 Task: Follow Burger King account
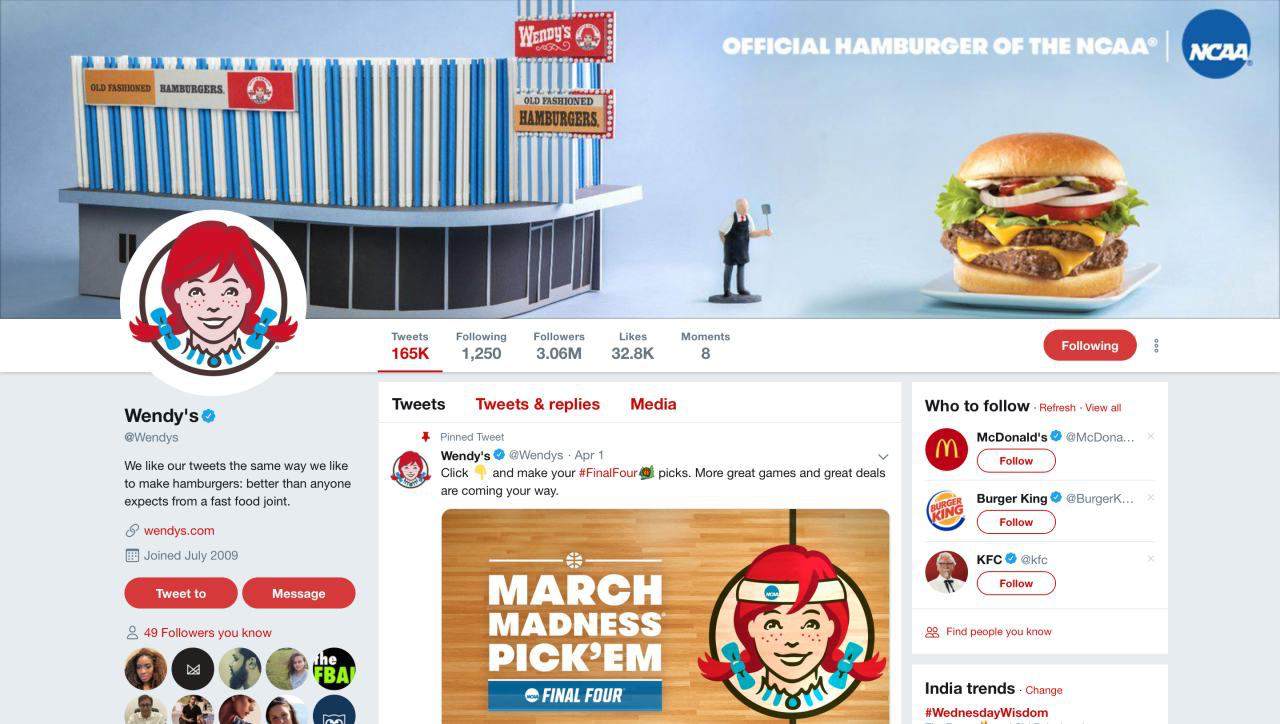(x=1016, y=522)
